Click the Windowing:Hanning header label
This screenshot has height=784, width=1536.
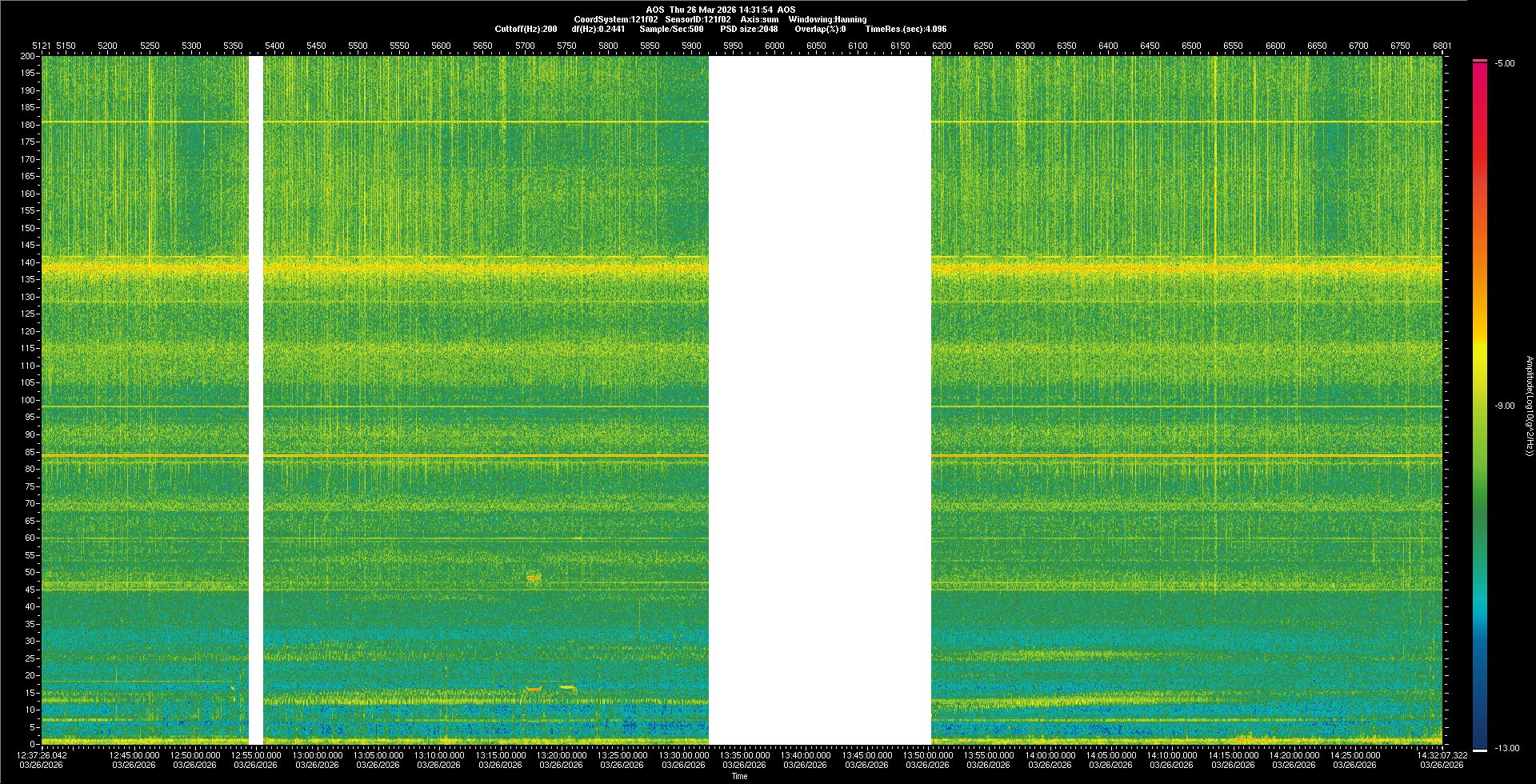pyautogui.click(x=827, y=19)
